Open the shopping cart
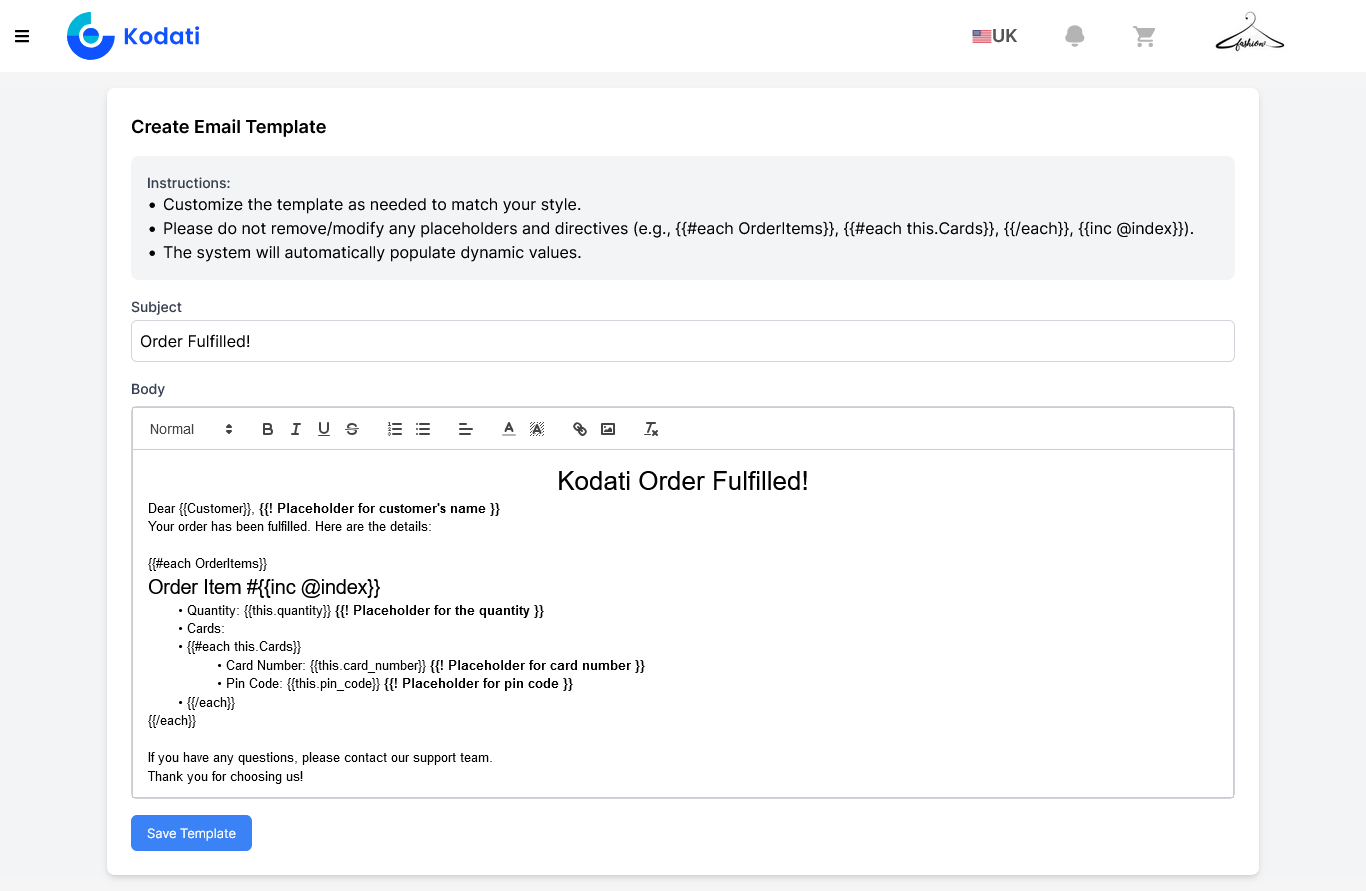The image size is (1366, 891). (1144, 37)
